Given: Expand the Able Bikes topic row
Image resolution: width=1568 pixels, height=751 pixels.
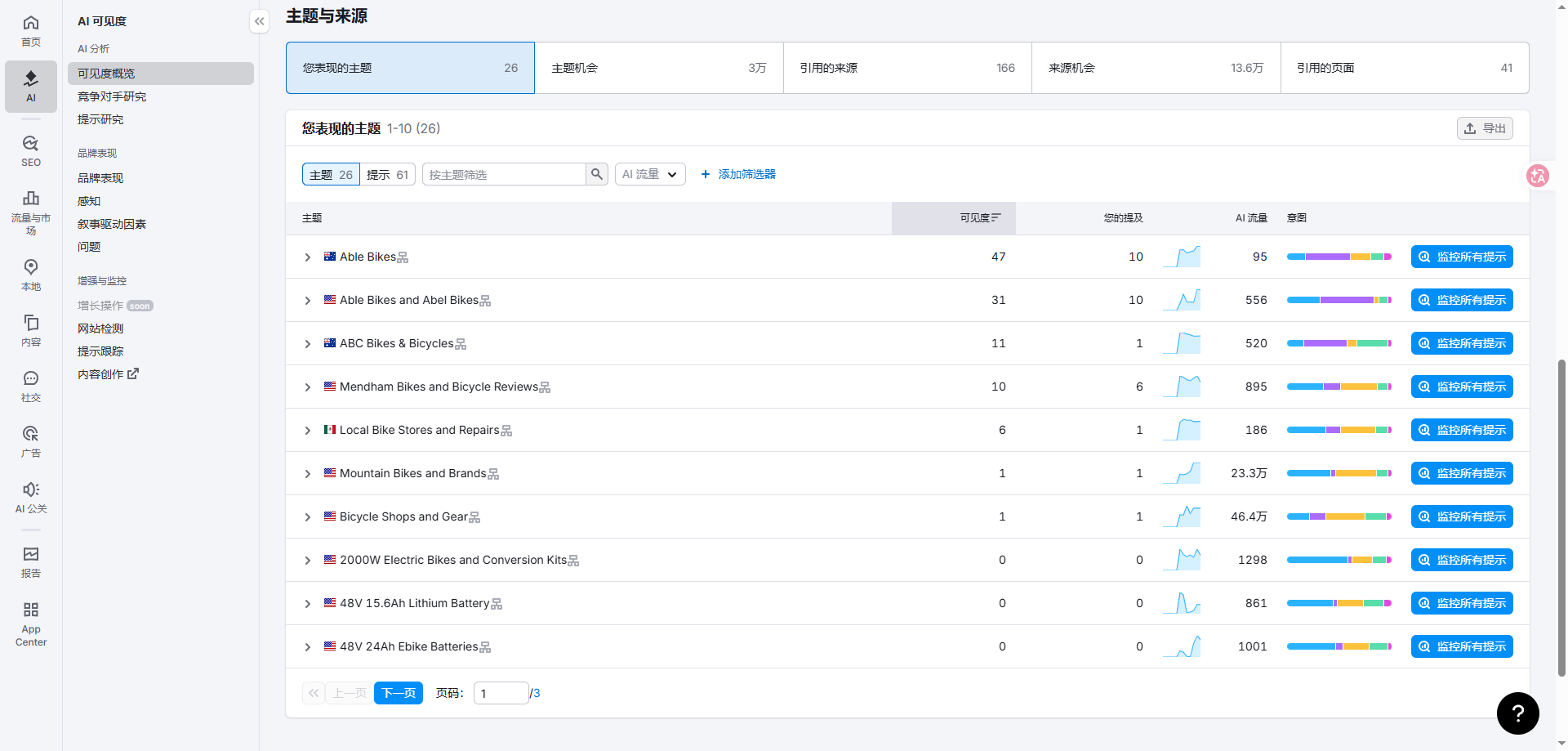Looking at the screenshot, I should pos(308,257).
